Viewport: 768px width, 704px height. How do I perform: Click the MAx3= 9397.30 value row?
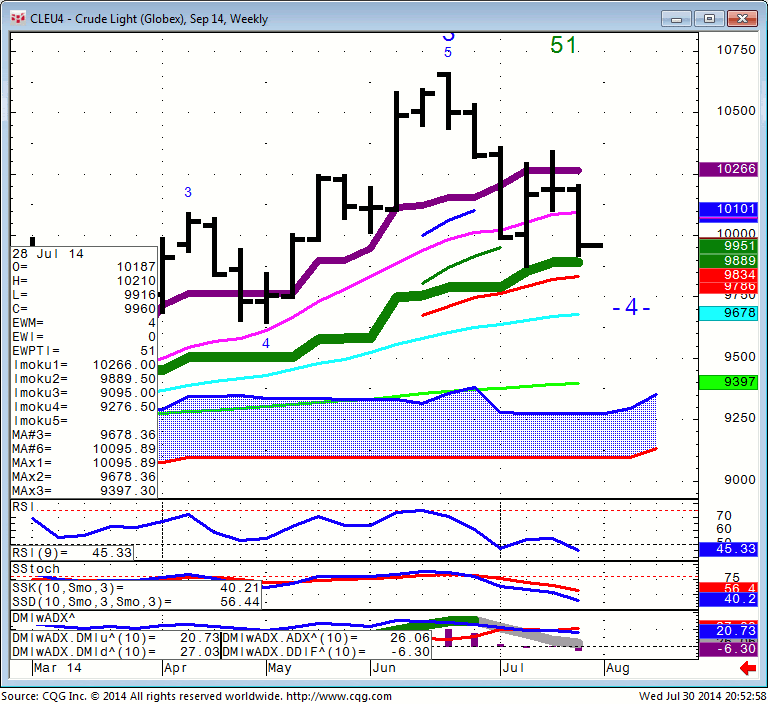(x=84, y=491)
